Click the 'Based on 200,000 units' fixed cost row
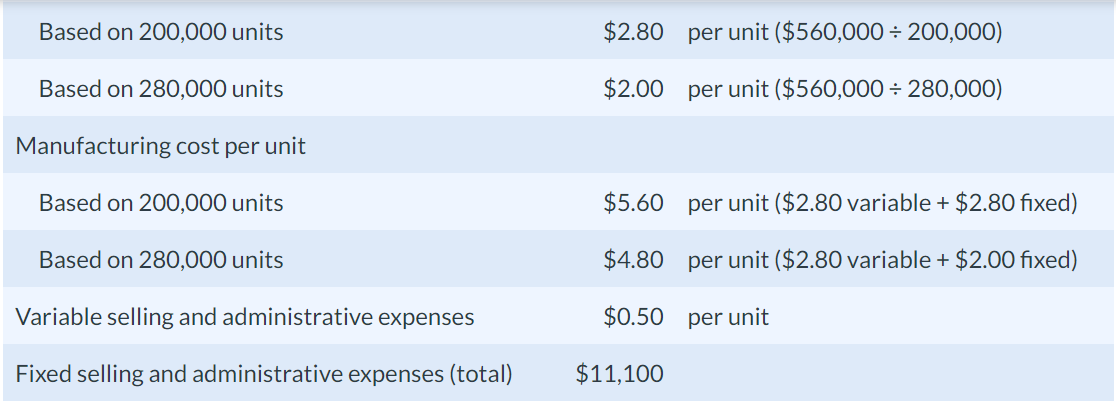 click(160, 32)
